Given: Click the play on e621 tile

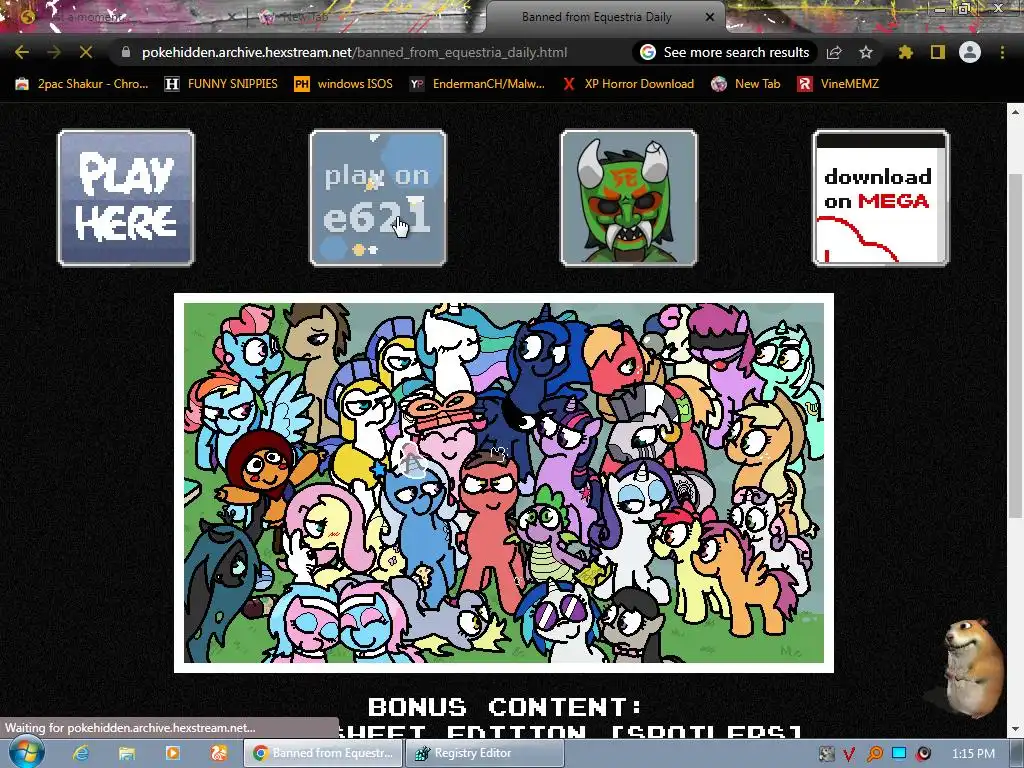Looking at the screenshot, I should click(377, 198).
